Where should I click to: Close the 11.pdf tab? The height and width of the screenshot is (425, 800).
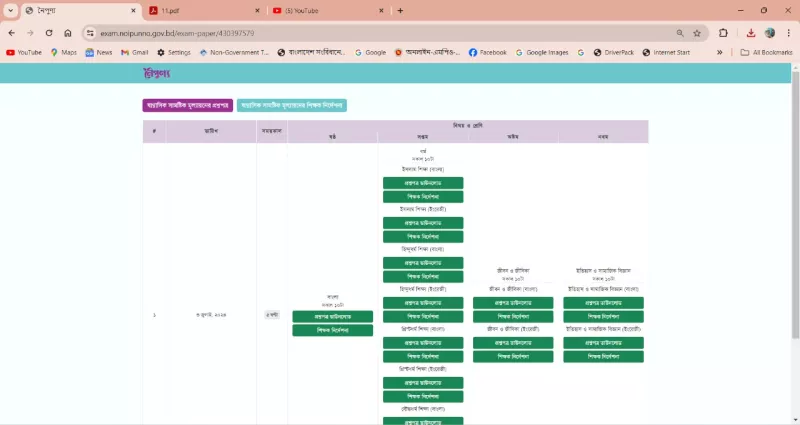click(257, 10)
